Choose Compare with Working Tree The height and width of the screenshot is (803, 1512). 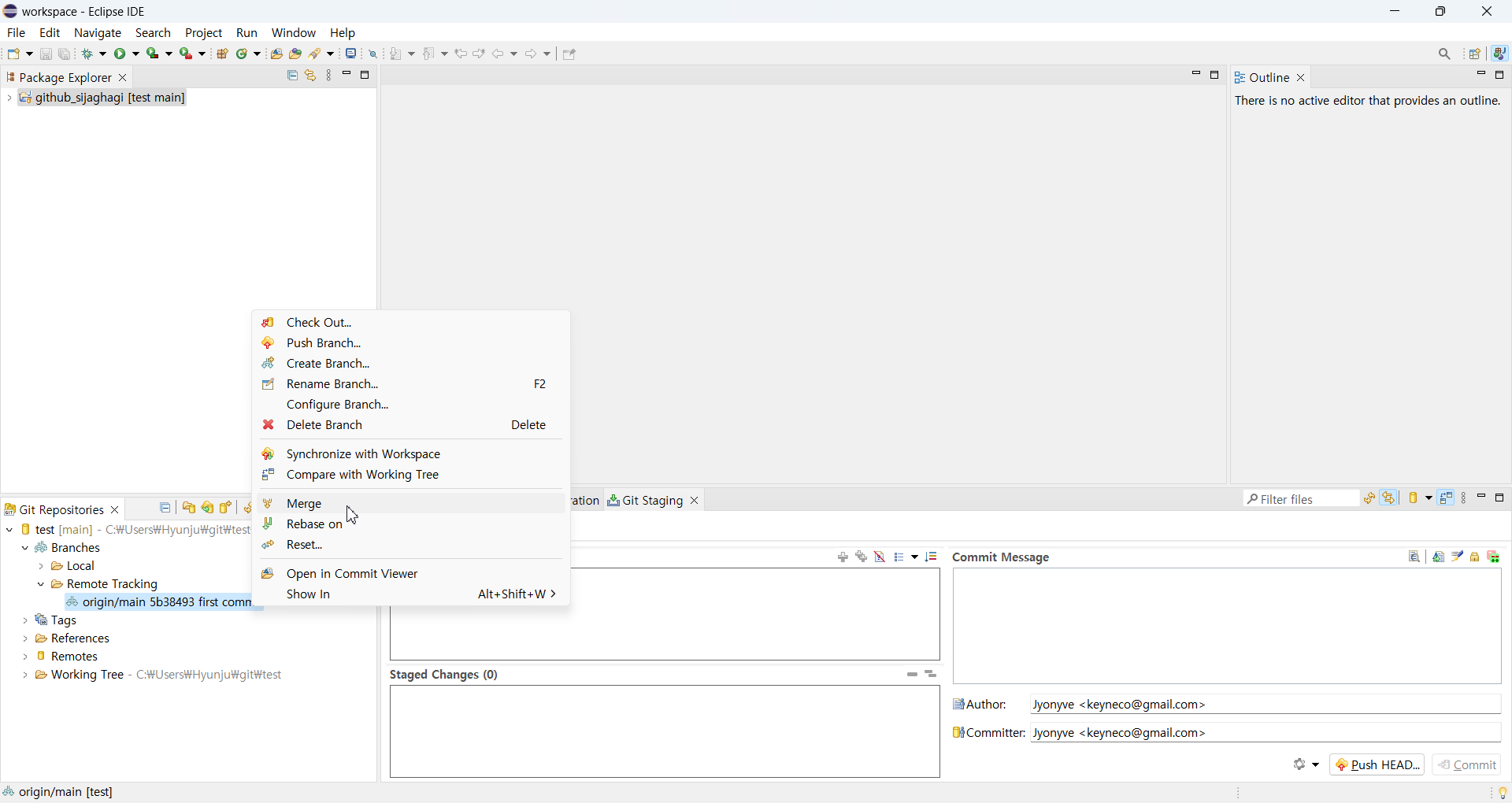(411, 475)
